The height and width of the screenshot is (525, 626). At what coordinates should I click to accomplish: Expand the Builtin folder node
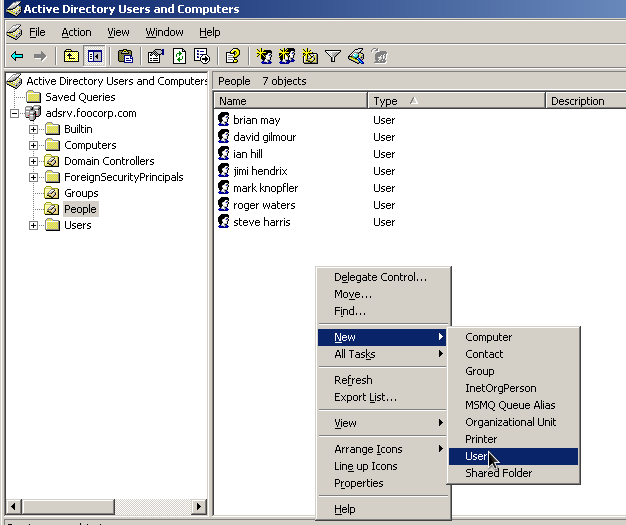tap(34, 129)
